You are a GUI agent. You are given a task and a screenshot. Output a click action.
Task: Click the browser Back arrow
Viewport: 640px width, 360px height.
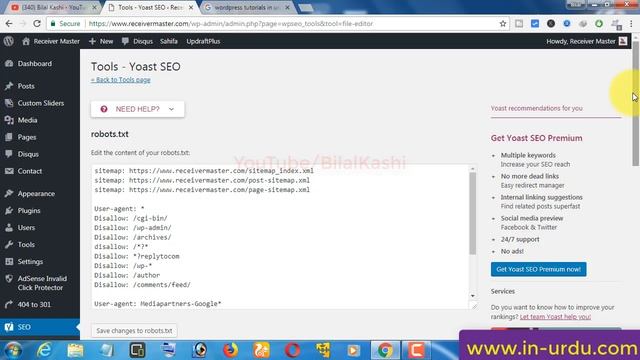click(x=9, y=24)
